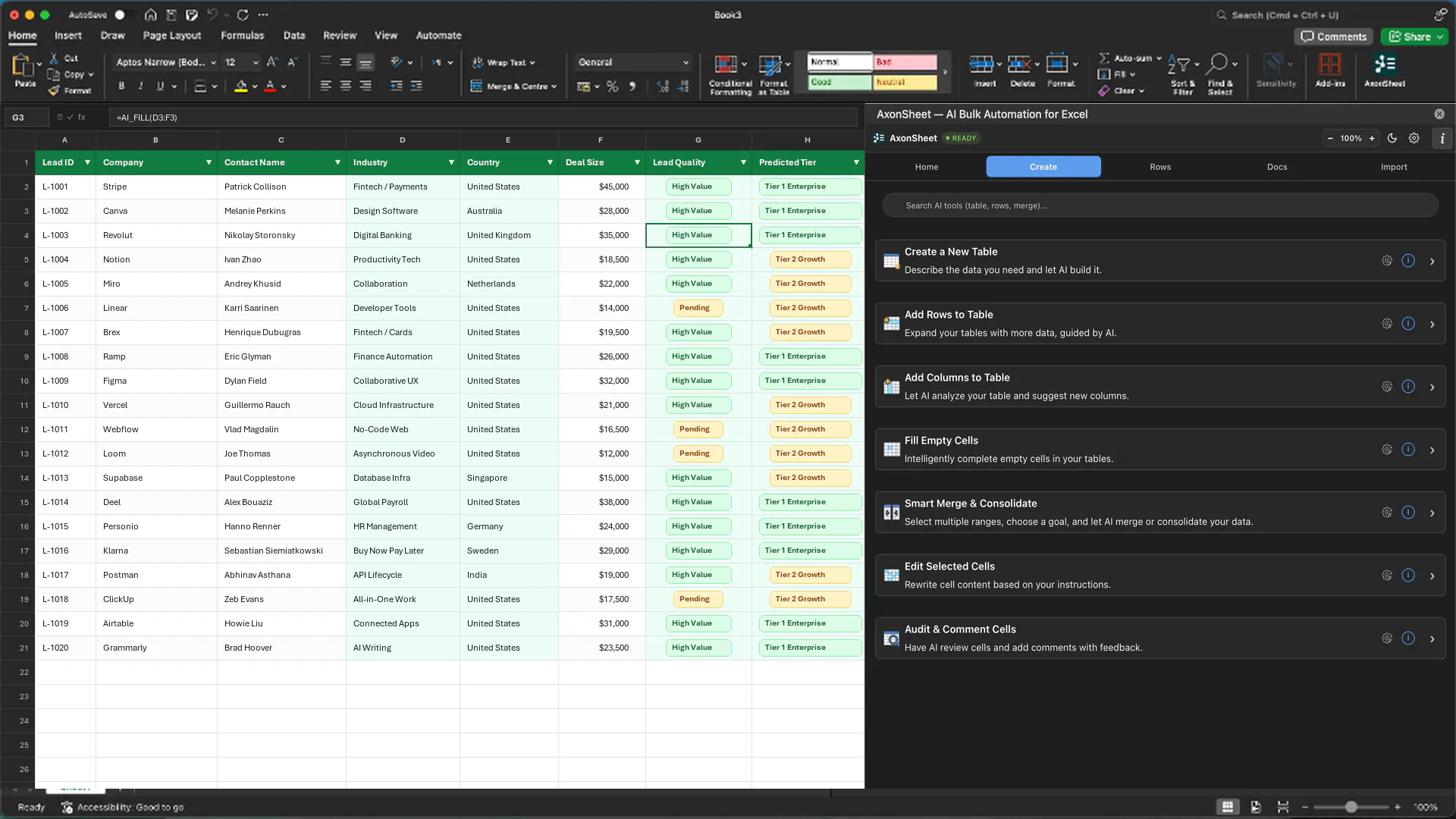Image resolution: width=1456 pixels, height=819 pixels.
Task: Adjust the Excel zoom slider handle
Action: tap(1351, 807)
